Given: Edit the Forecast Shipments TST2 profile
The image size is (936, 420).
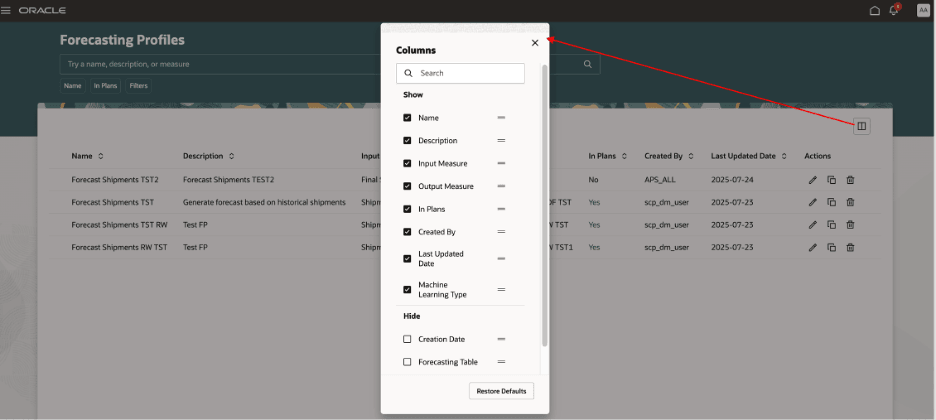Looking at the screenshot, I should (x=812, y=180).
